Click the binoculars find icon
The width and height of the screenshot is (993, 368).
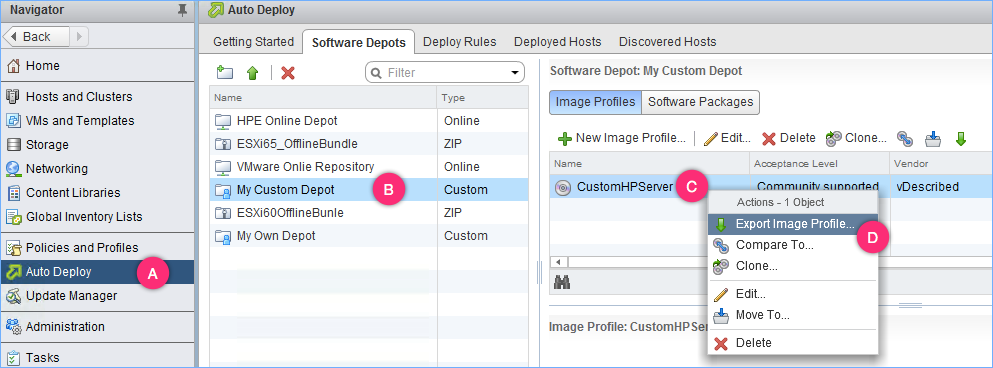coord(562,283)
